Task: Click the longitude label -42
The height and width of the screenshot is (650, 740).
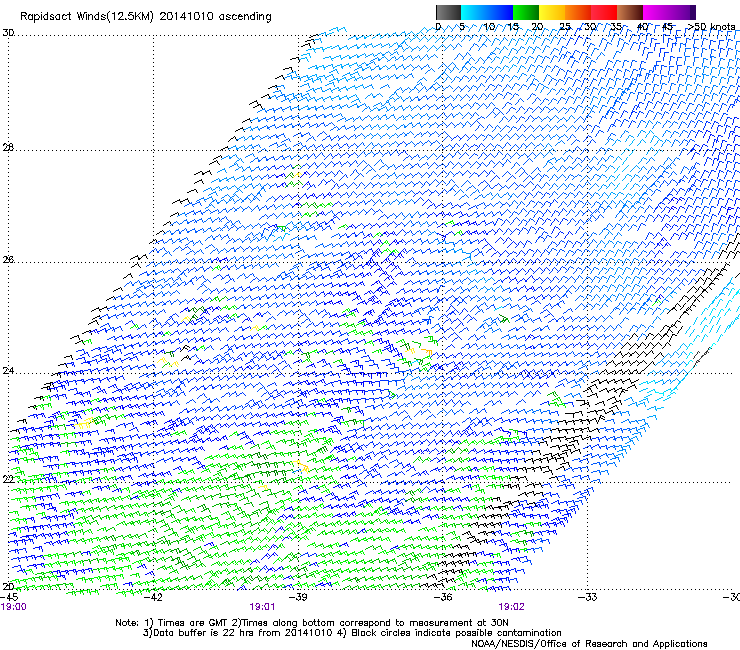Action: 153,597
